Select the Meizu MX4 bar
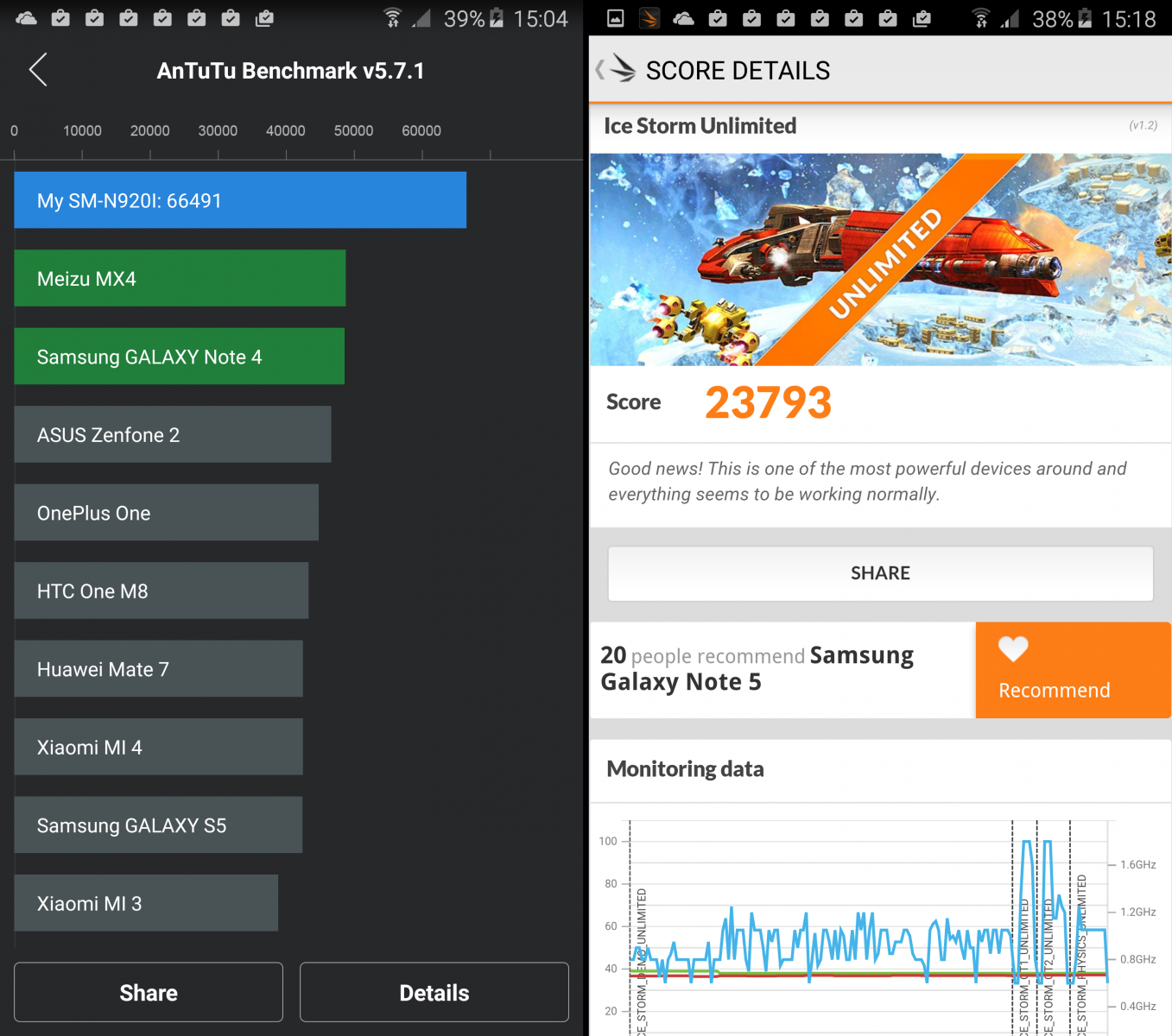The width and height of the screenshot is (1172, 1036). (x=180, y=278)
